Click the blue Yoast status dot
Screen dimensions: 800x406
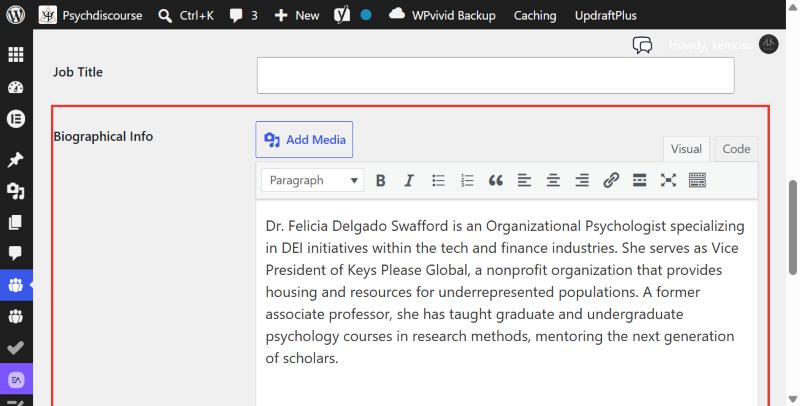[x=366, y=15]
